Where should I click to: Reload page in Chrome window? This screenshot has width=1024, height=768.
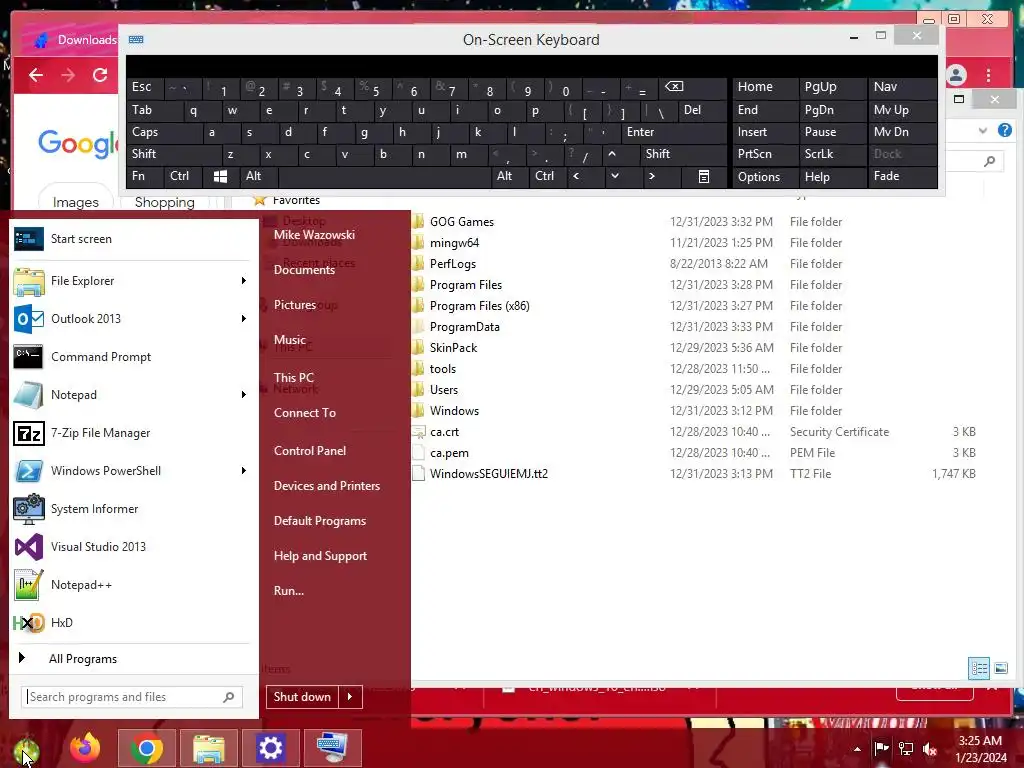[x=100, y=75]
